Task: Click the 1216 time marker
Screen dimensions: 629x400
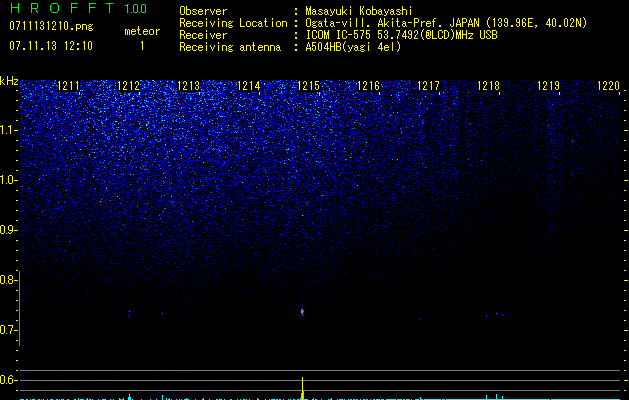Action: click(368, 86)
